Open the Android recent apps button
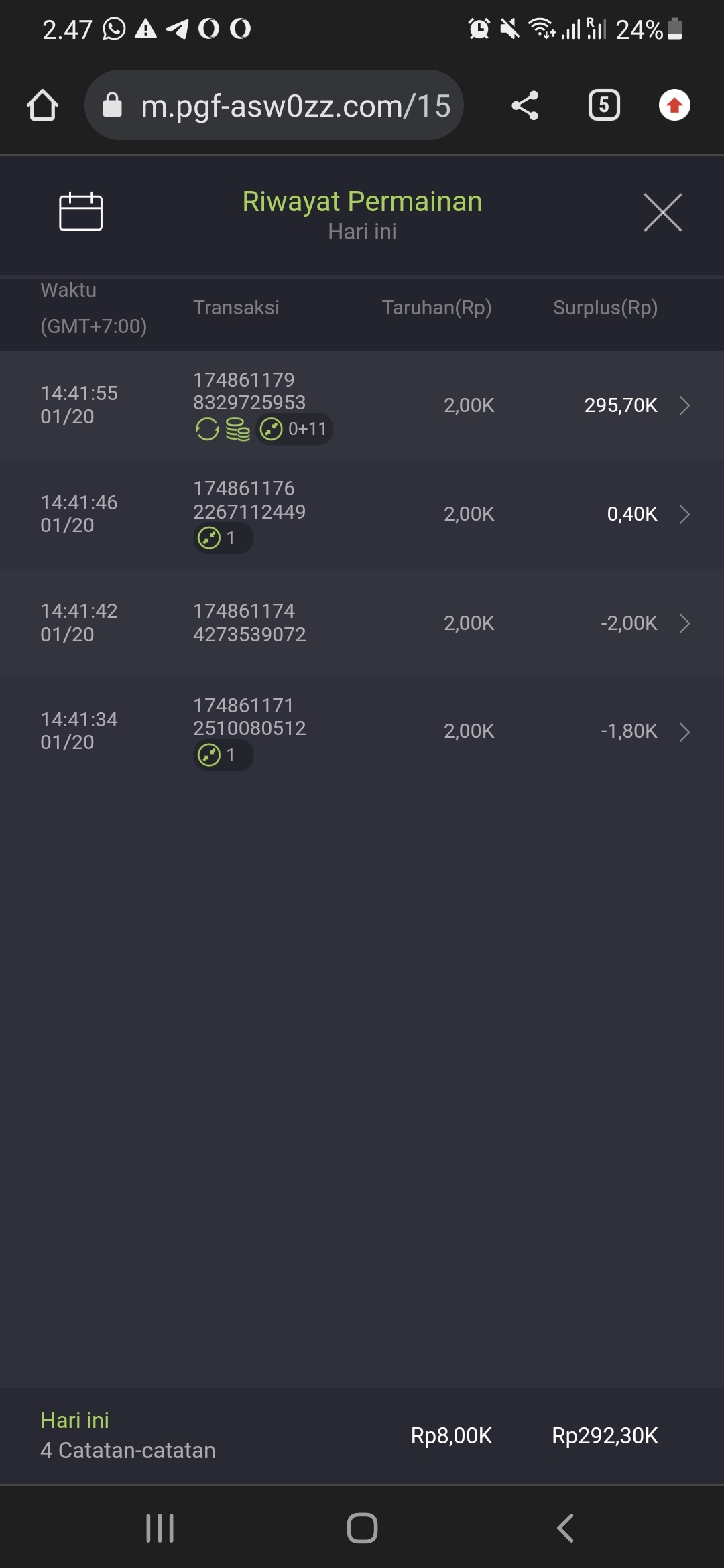This screenshot has height=1568, width=724. [160, 1528]
